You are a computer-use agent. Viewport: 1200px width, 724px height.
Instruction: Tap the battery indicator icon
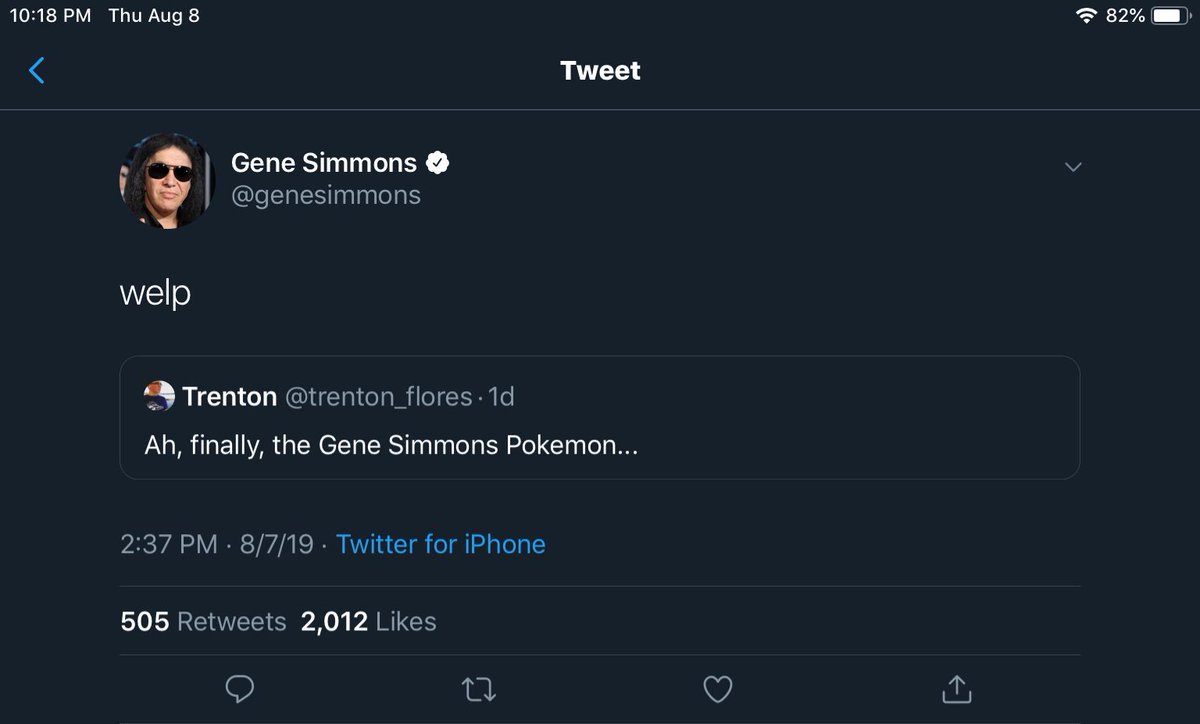tap(1170, 16)
